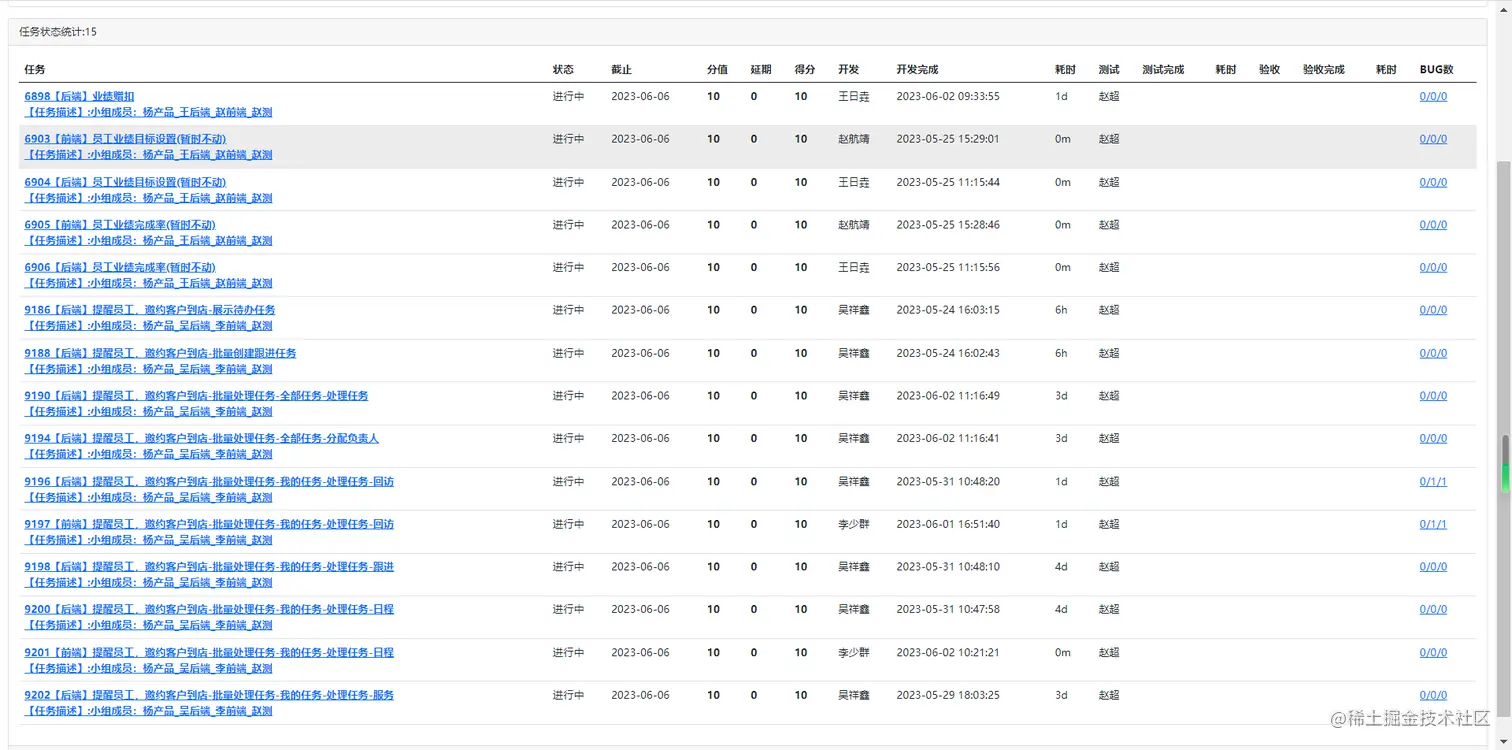Open task 9201【前端】处理任务-日程
The width and height of the screenshot is (1512, 750).
point(209,653)
